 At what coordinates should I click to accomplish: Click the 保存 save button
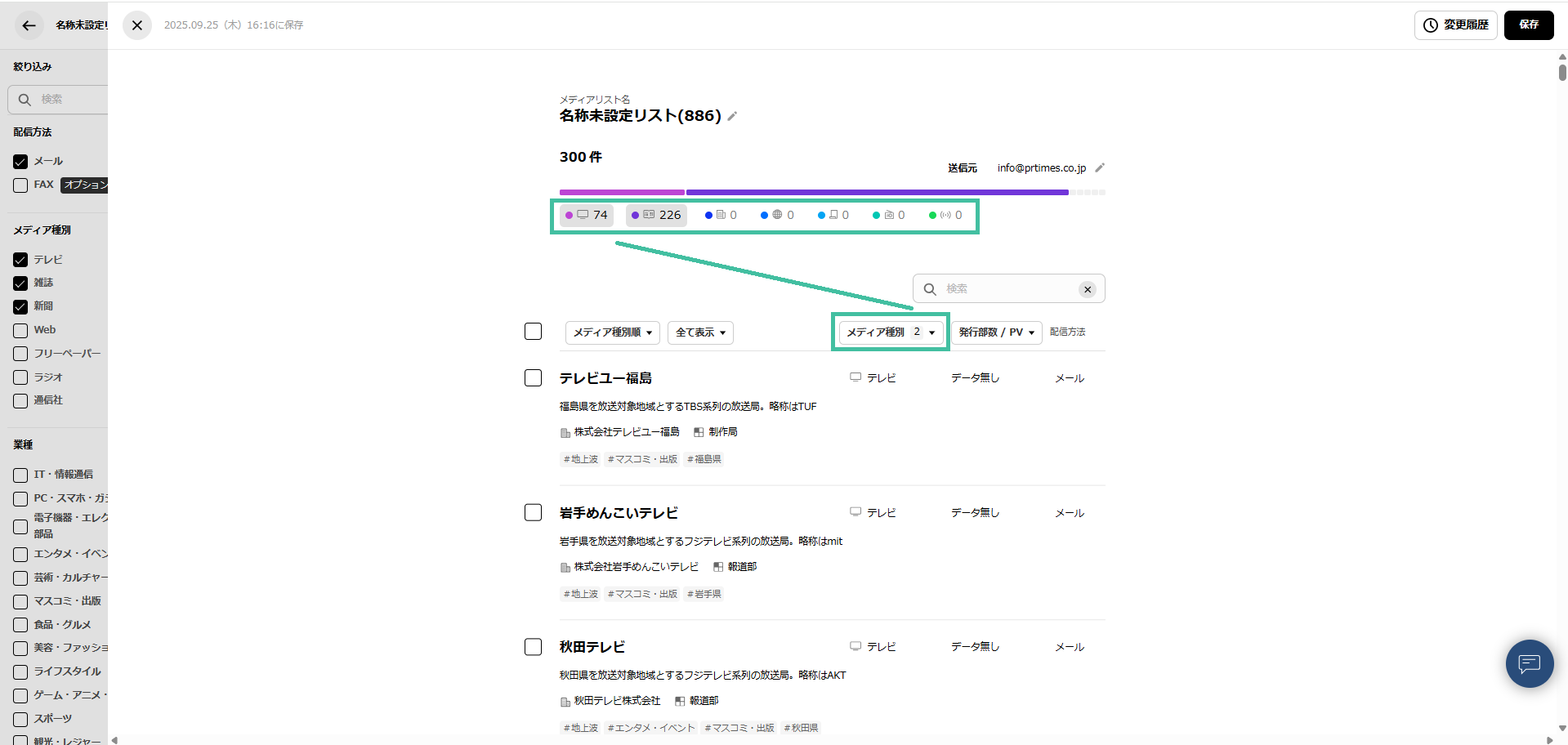click(1528, 25)
